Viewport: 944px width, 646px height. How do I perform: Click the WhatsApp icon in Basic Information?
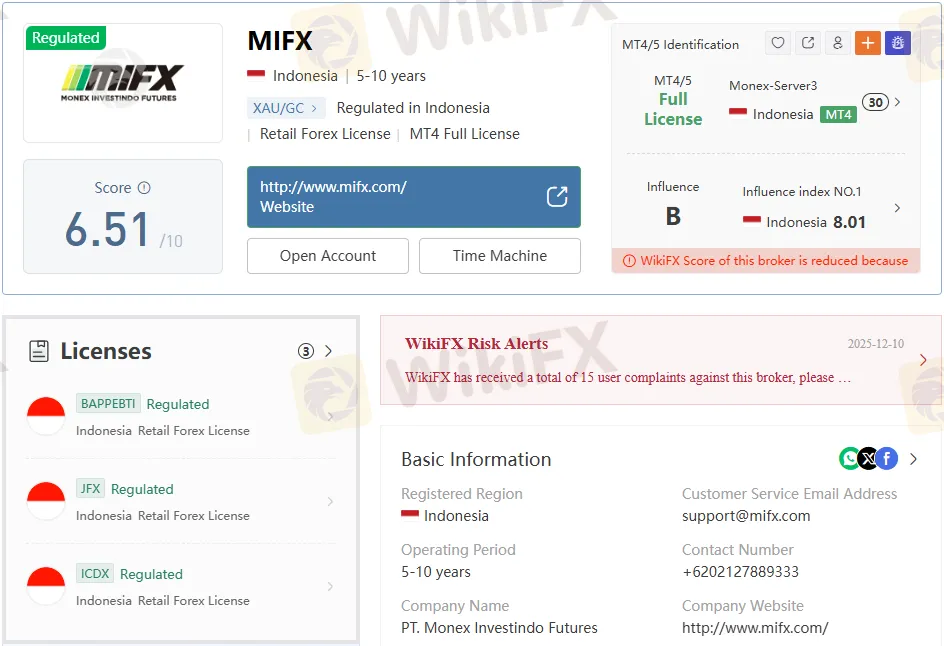coord(849,459)
